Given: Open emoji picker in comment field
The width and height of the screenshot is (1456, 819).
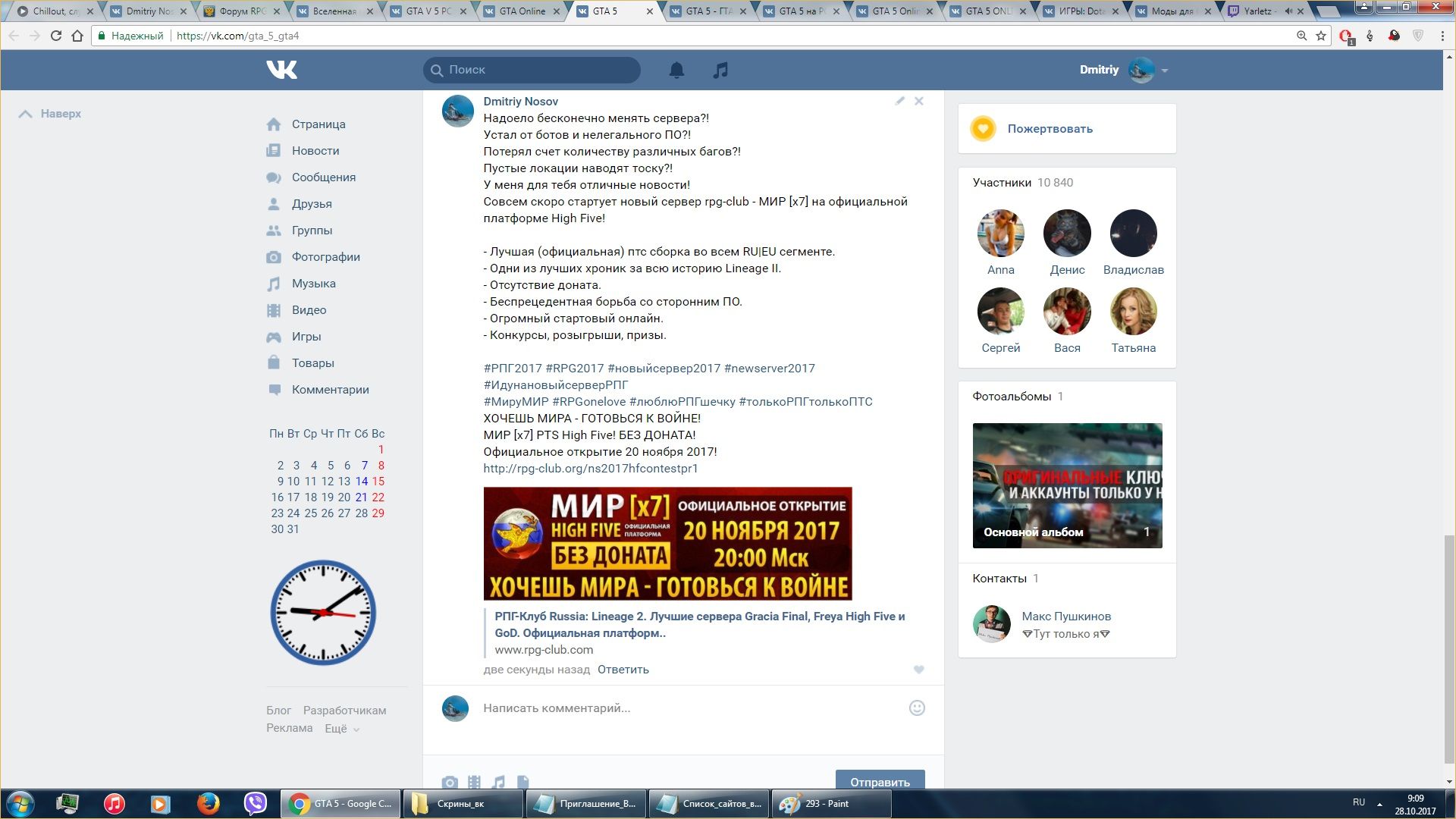Looking at the screenshot, I should 917,708.
